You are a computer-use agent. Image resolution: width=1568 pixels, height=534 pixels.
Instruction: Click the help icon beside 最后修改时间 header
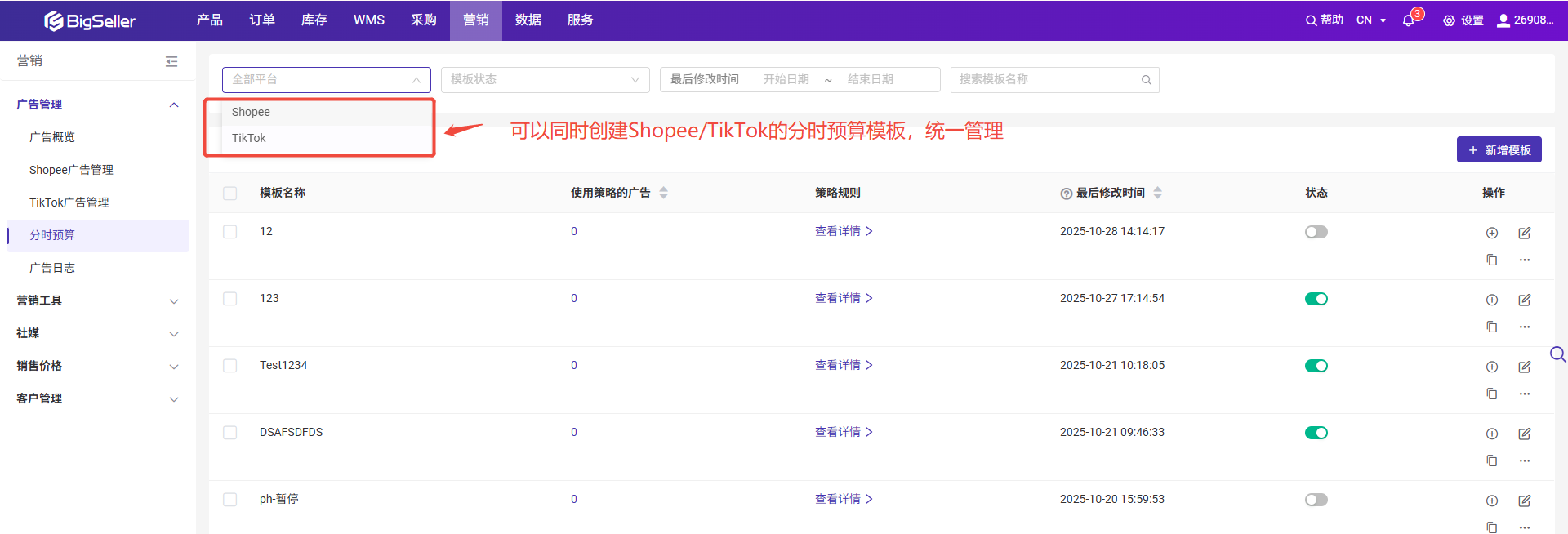click(1066, 194)
